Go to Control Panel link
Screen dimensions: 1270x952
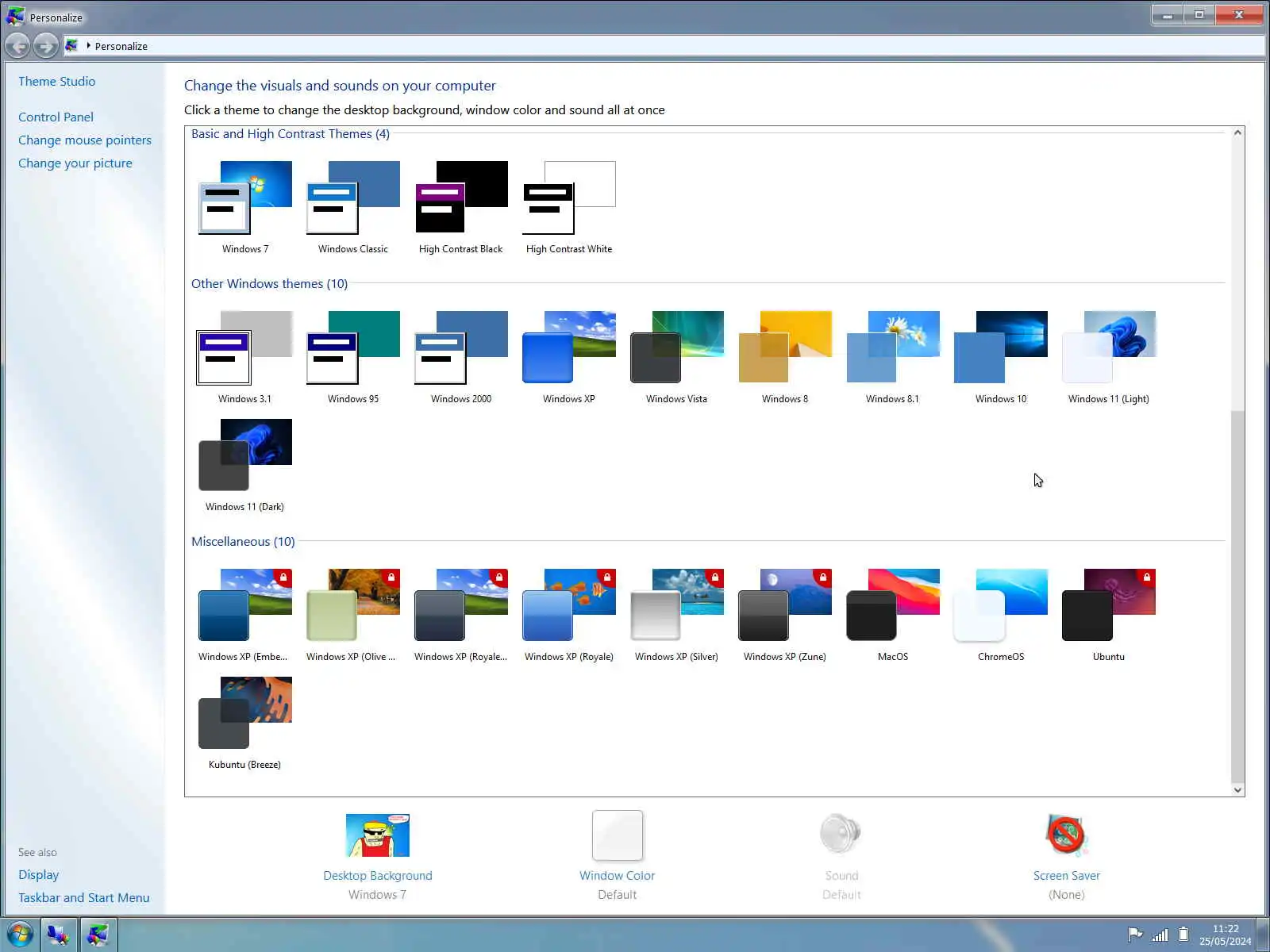point(56,117)
